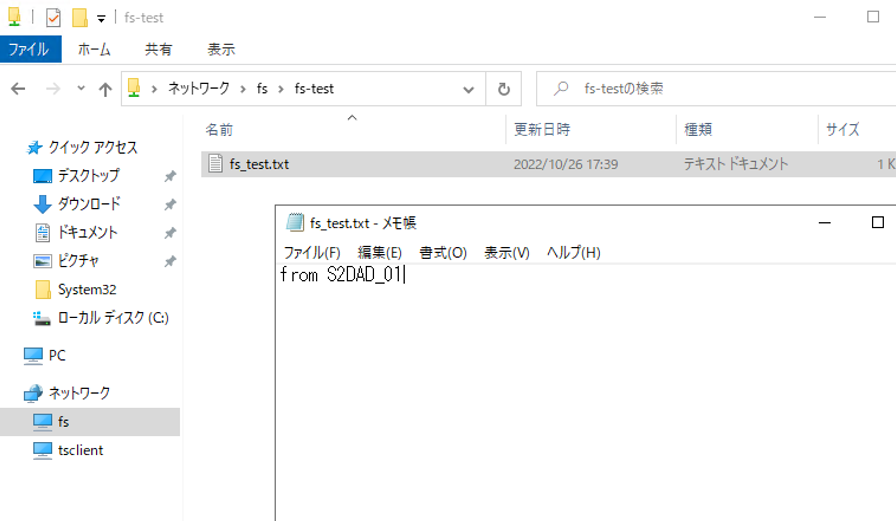Screen dimensions: 896x521
Task: Open the ファイル(F) menu in Notepad
Action: pyautogui.click(x=312, y=253)
